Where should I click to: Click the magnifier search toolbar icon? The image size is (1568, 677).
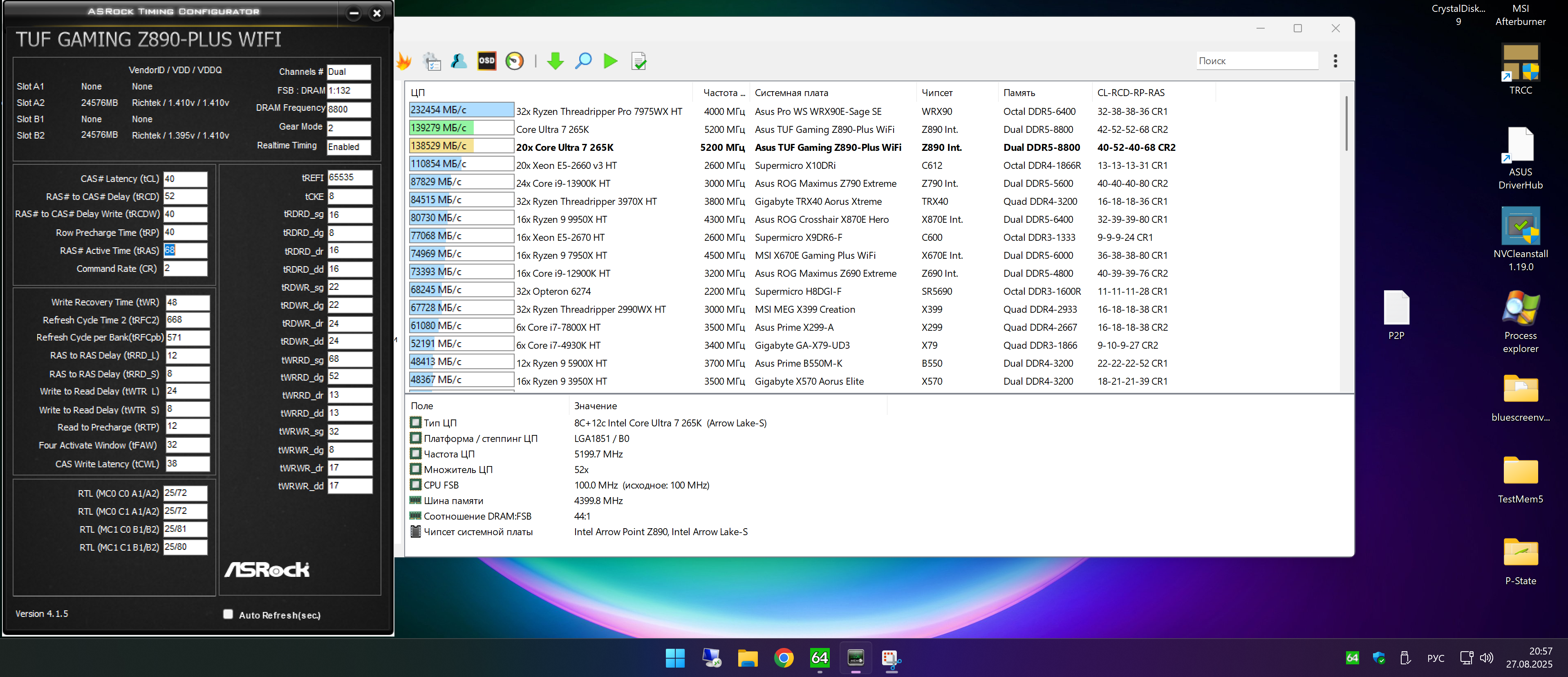click(583, 61)
